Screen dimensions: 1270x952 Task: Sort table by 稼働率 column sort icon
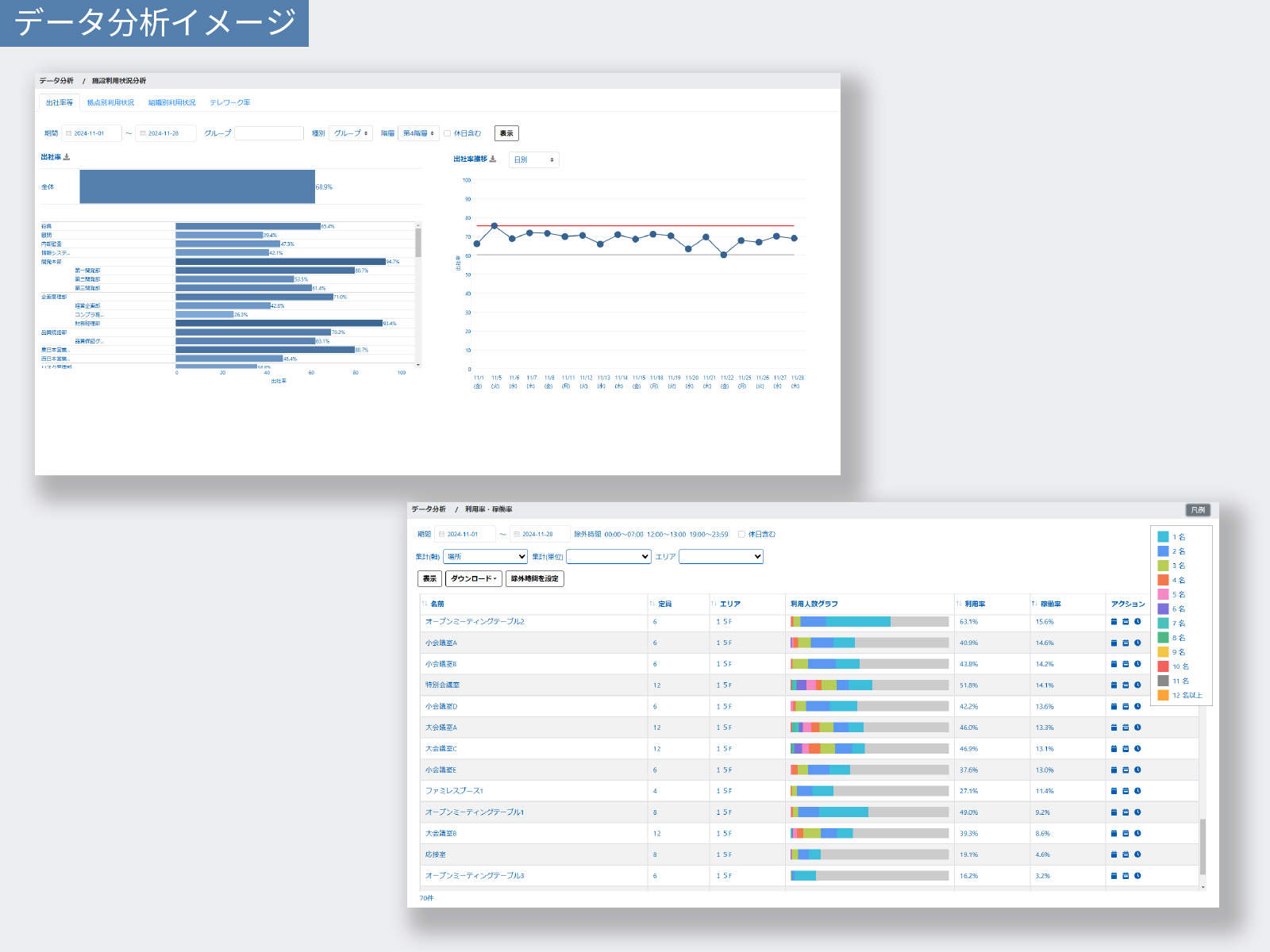pyautogui.click(x=1034, y=604)
